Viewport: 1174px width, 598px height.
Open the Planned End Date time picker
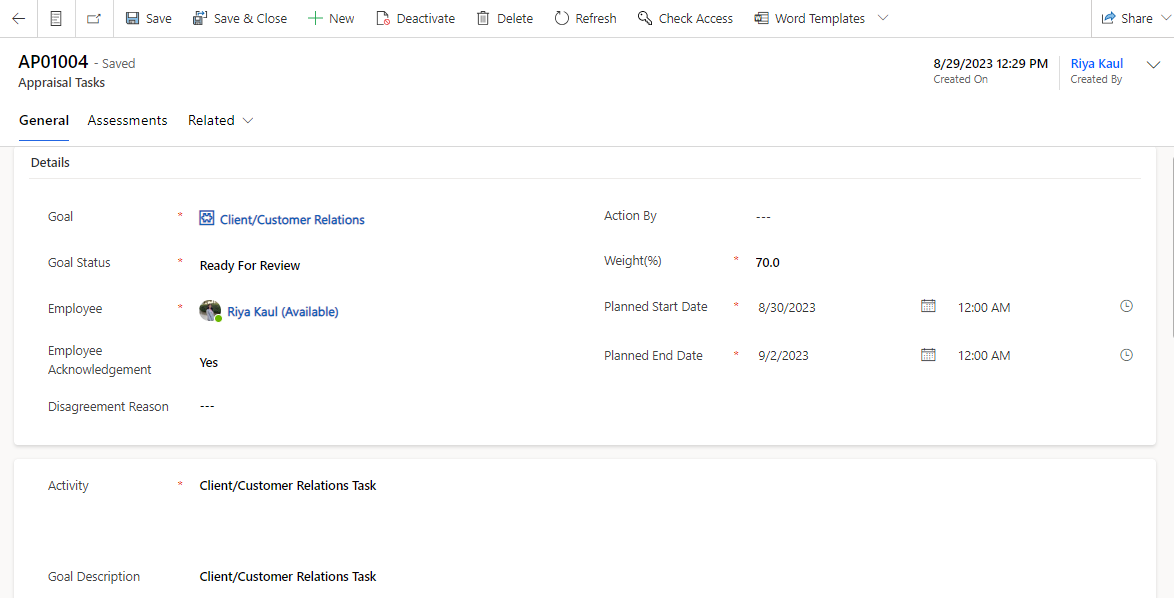1126,355
